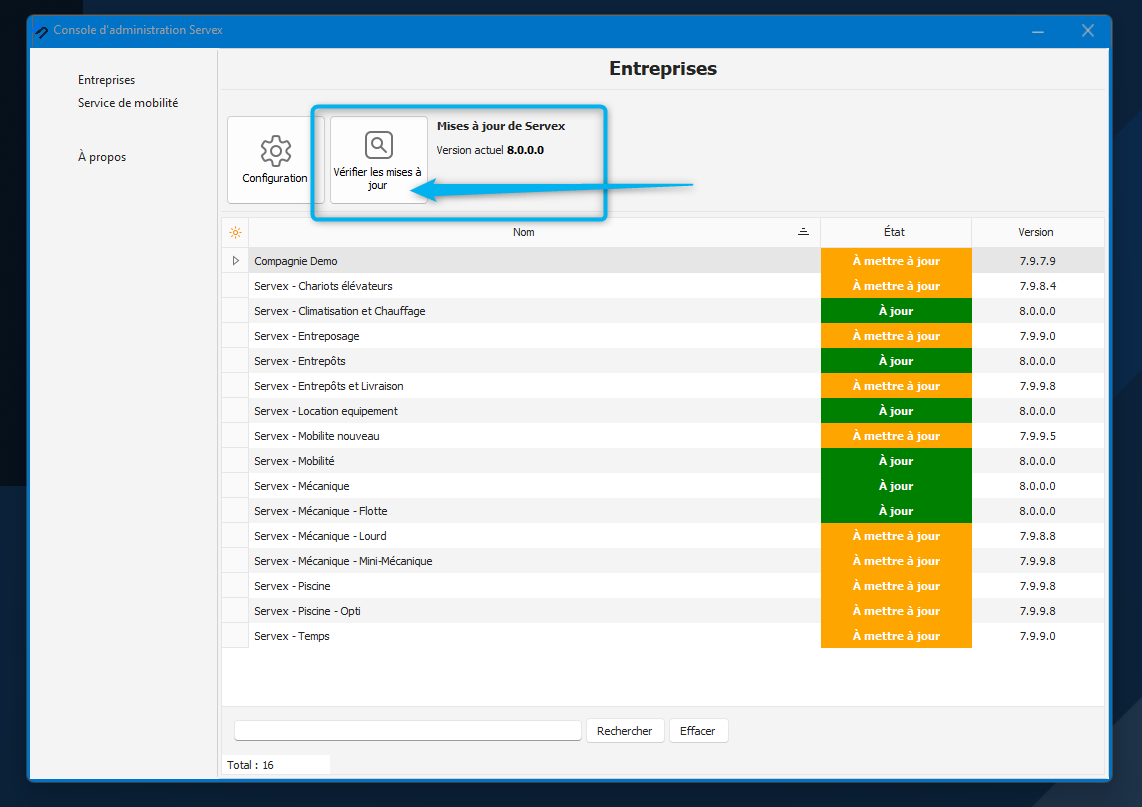Open the Configuration gear button
Viewport: 1142px width, 807px height.
tap(275, 160)
